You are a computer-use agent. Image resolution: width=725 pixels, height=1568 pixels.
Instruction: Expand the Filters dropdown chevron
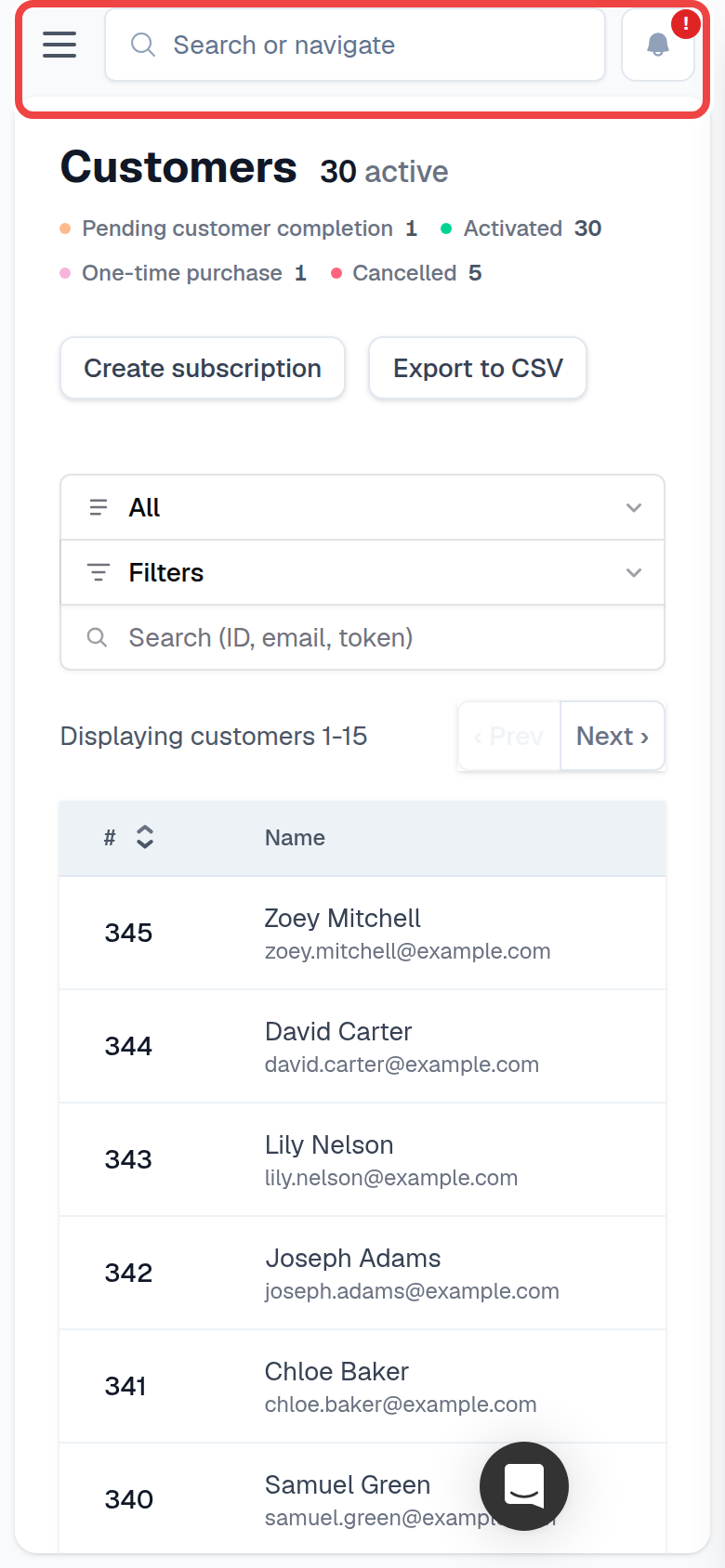pos(634,572)
